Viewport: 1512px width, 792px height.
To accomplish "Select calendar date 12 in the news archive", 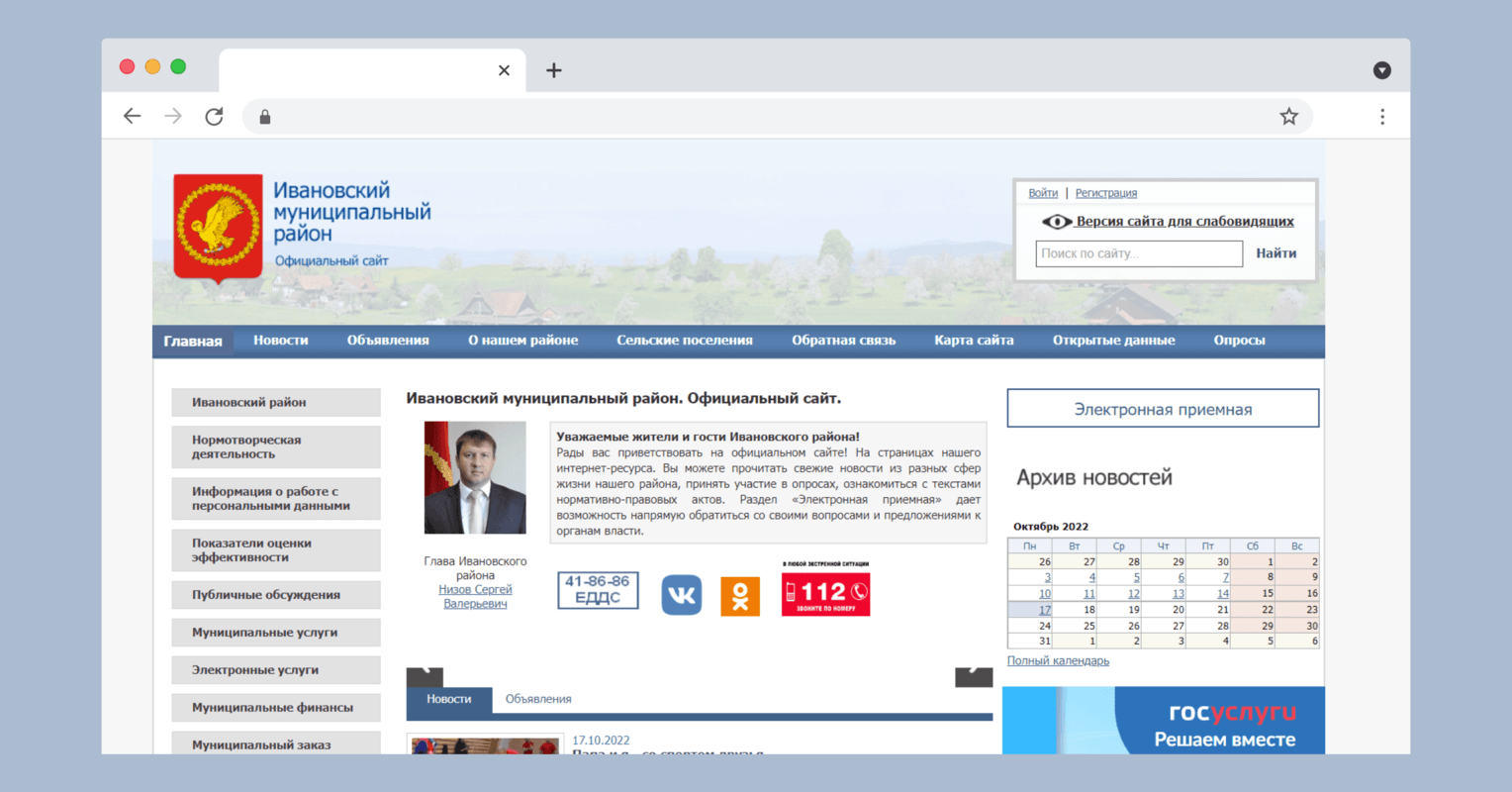I will pos(1133,593).
